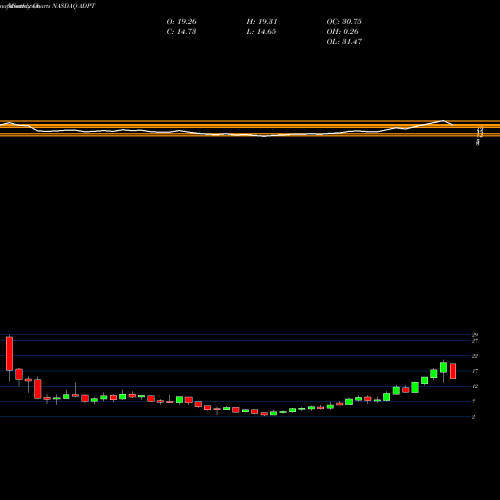Select the open value O: 19.26
Image resolution: width=500 pixels, height=500 pixels.
(x=181, y=21)
